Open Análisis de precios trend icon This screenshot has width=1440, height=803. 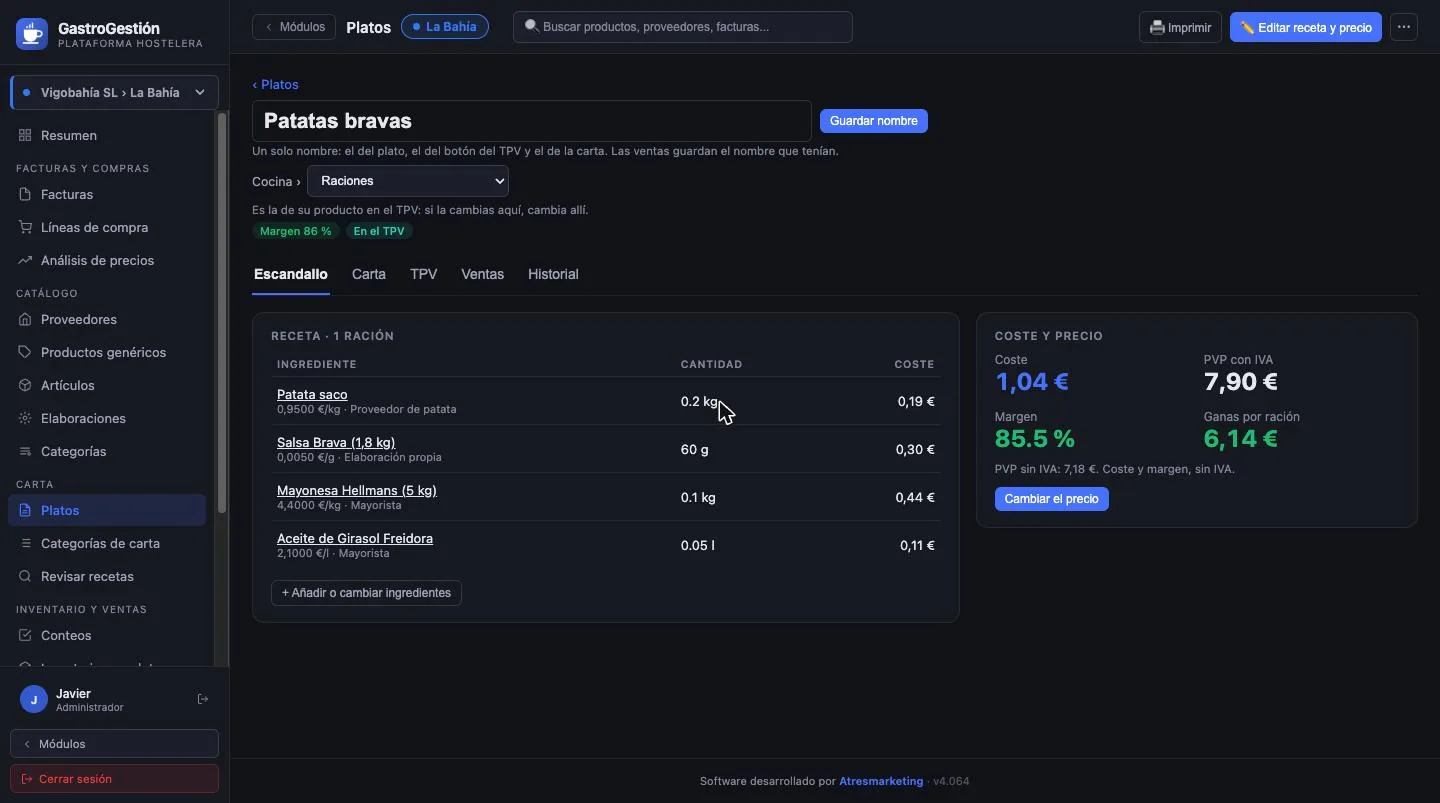pos(25,260)
